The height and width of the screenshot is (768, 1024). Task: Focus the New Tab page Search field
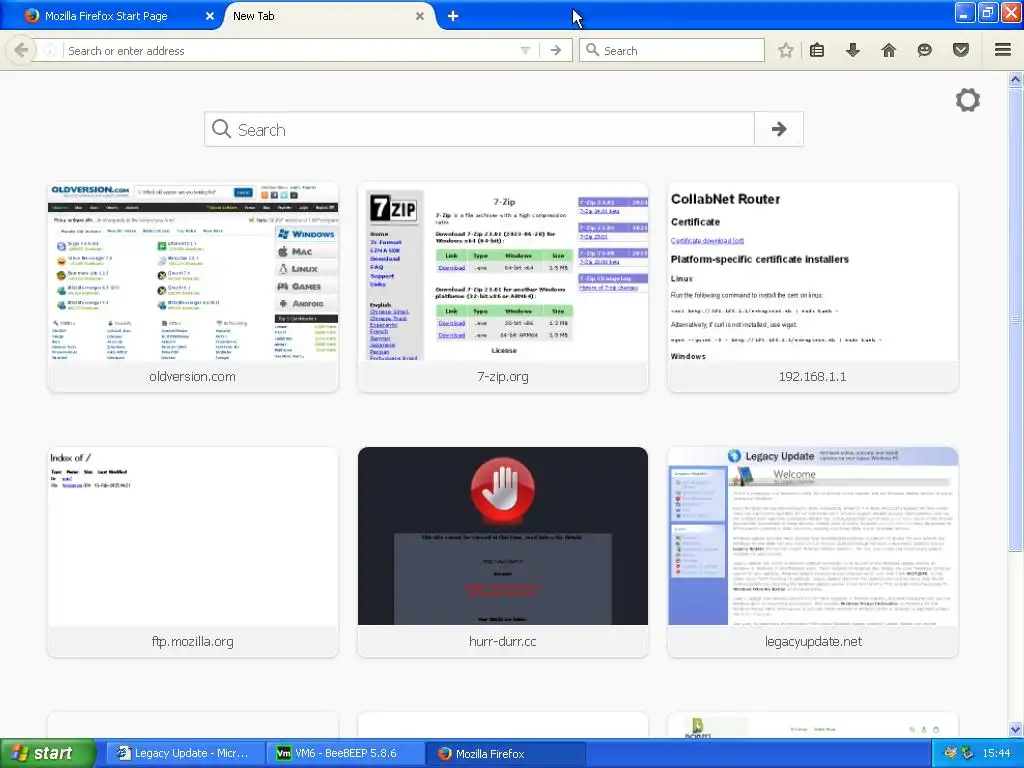pyautogui.click(x=479, y=129)
